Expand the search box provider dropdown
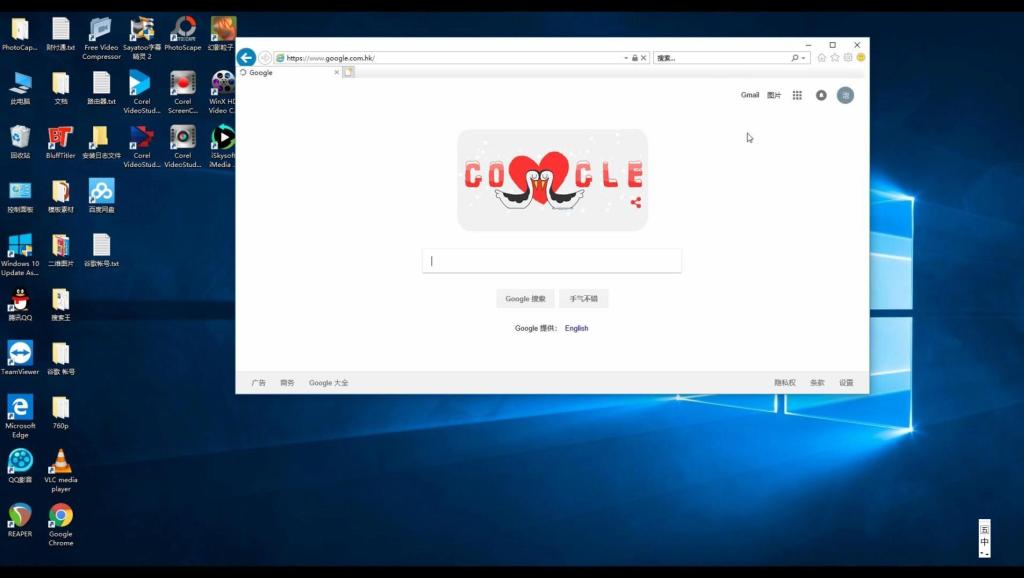 [x=805, y=58]
